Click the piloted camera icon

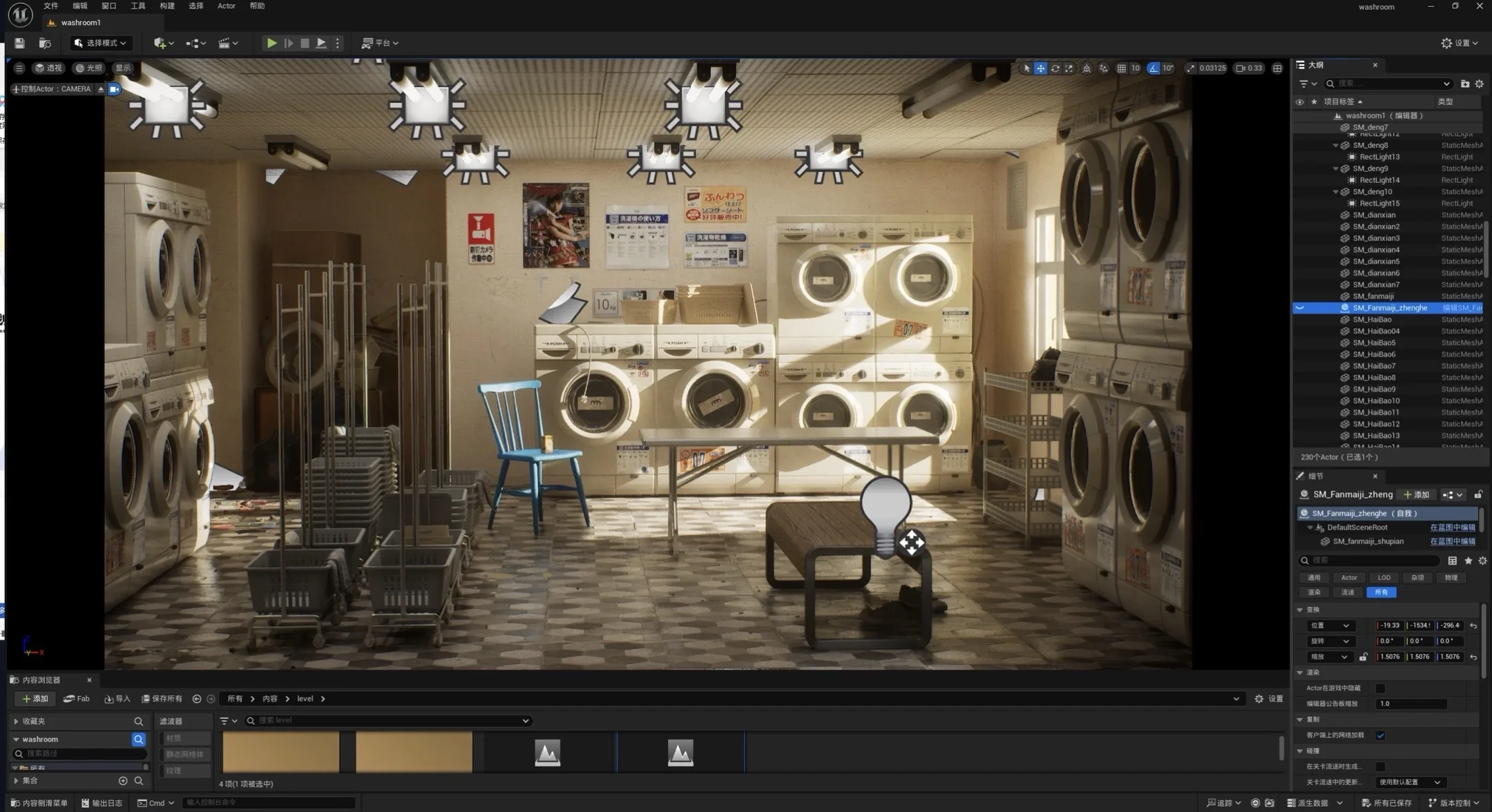pyautogui.click(x=115, y=89)
